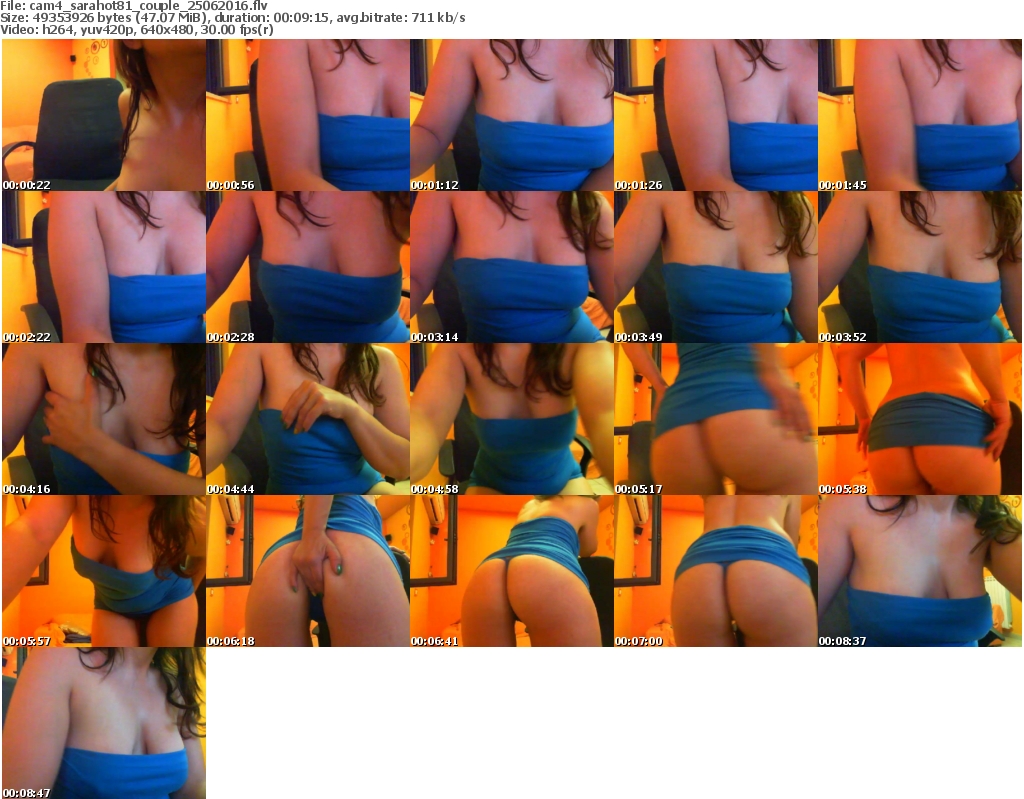Click the line reading 'Size: 49353926 bytes'

click(x=232, y=18)
